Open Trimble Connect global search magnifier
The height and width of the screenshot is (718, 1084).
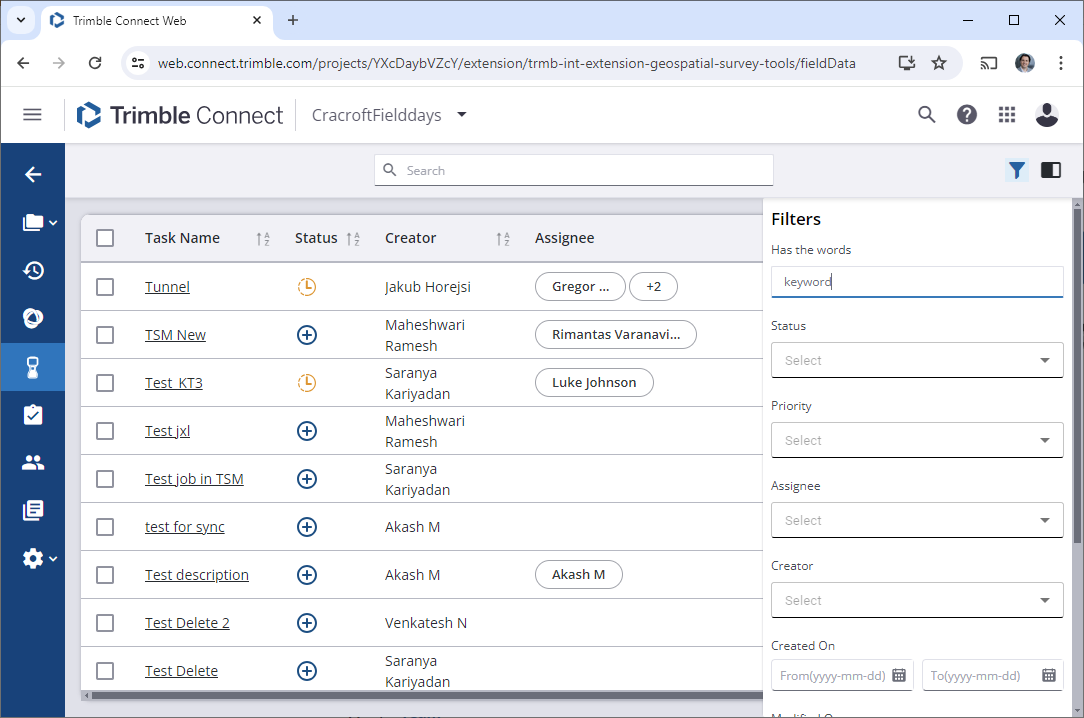(926, 114)
